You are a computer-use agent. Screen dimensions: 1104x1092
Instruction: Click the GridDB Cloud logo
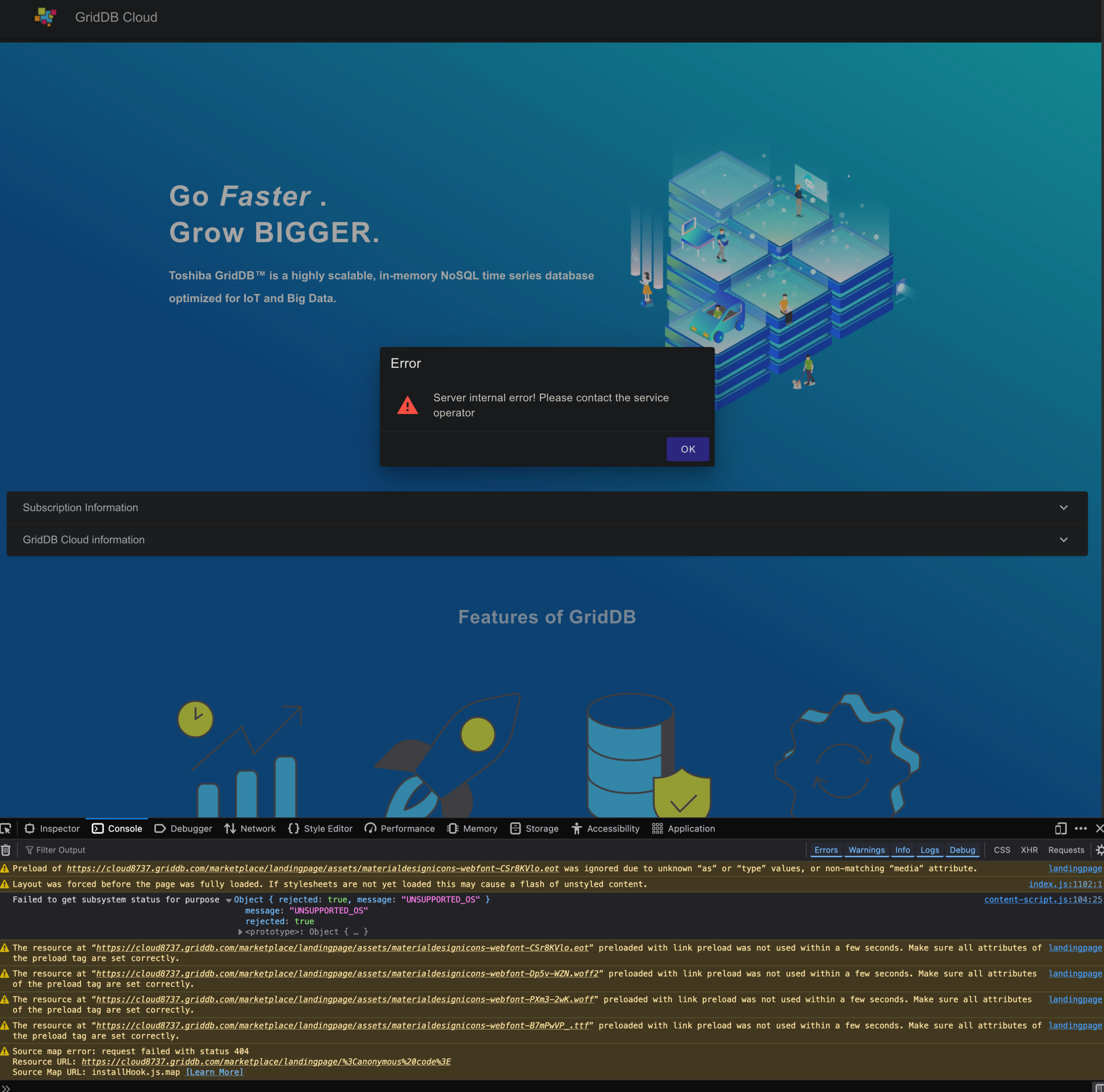(46, 17)
